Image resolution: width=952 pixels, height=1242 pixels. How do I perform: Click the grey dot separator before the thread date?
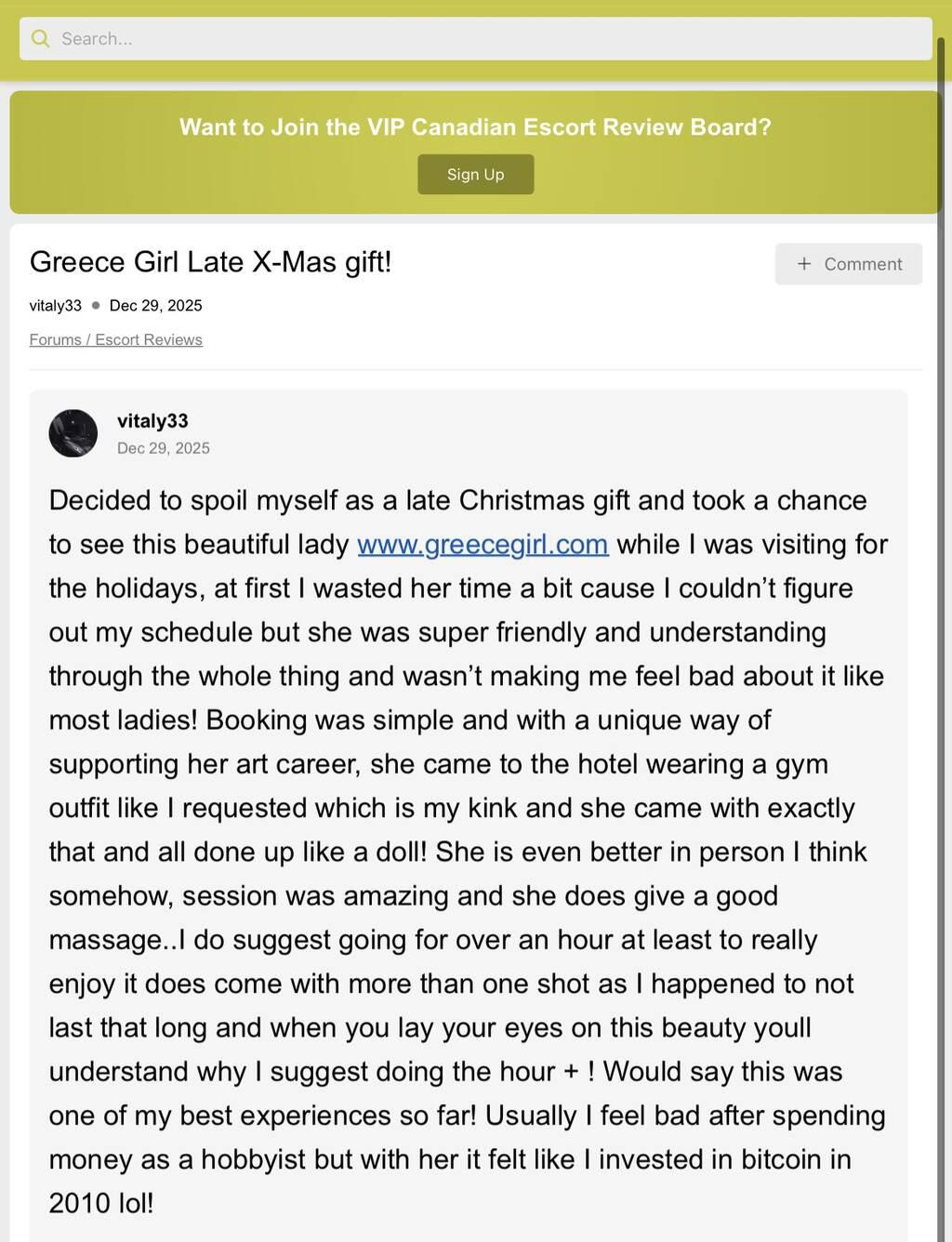coord(96,306)
